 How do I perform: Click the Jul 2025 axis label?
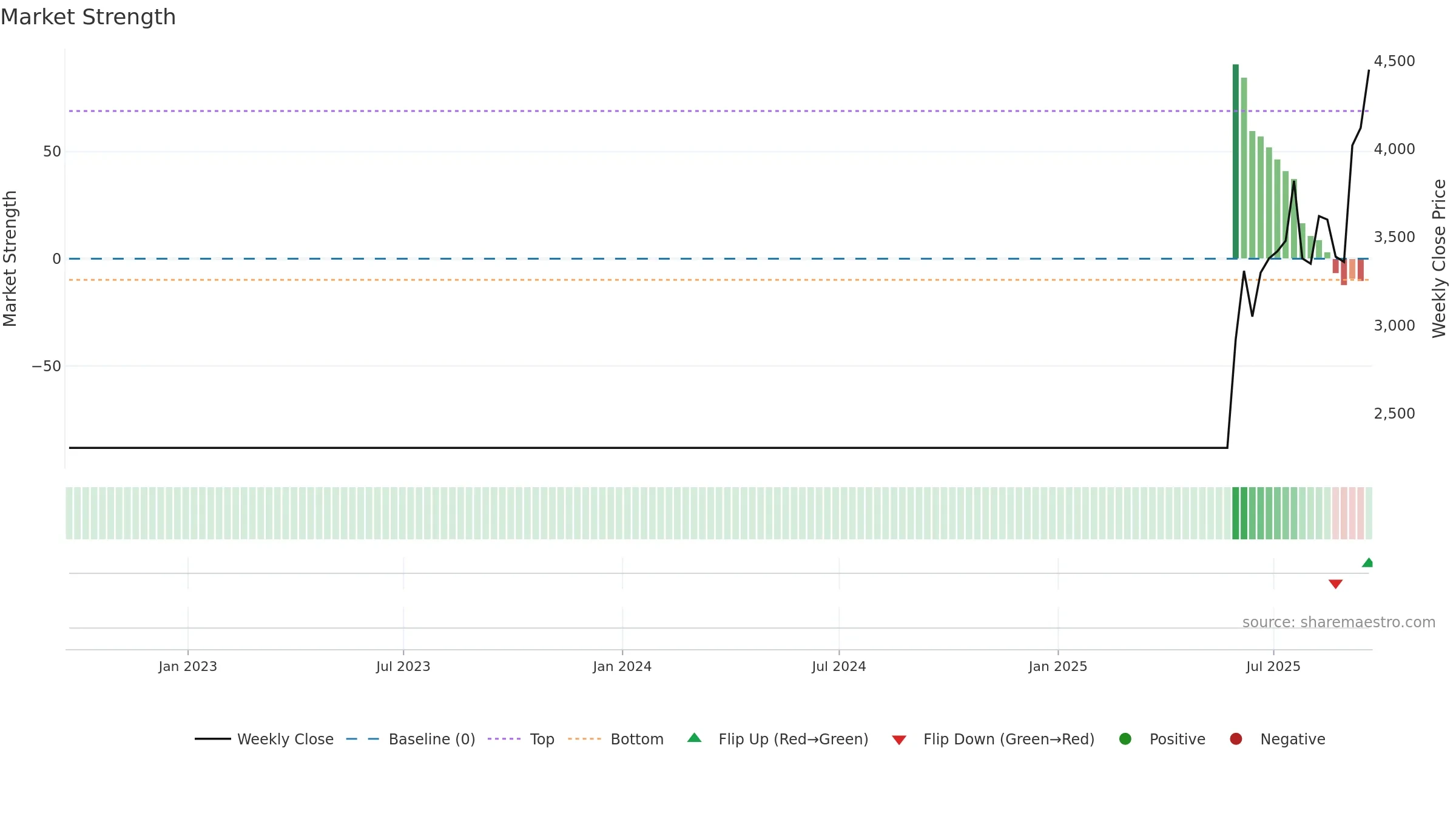(1273, 667)
